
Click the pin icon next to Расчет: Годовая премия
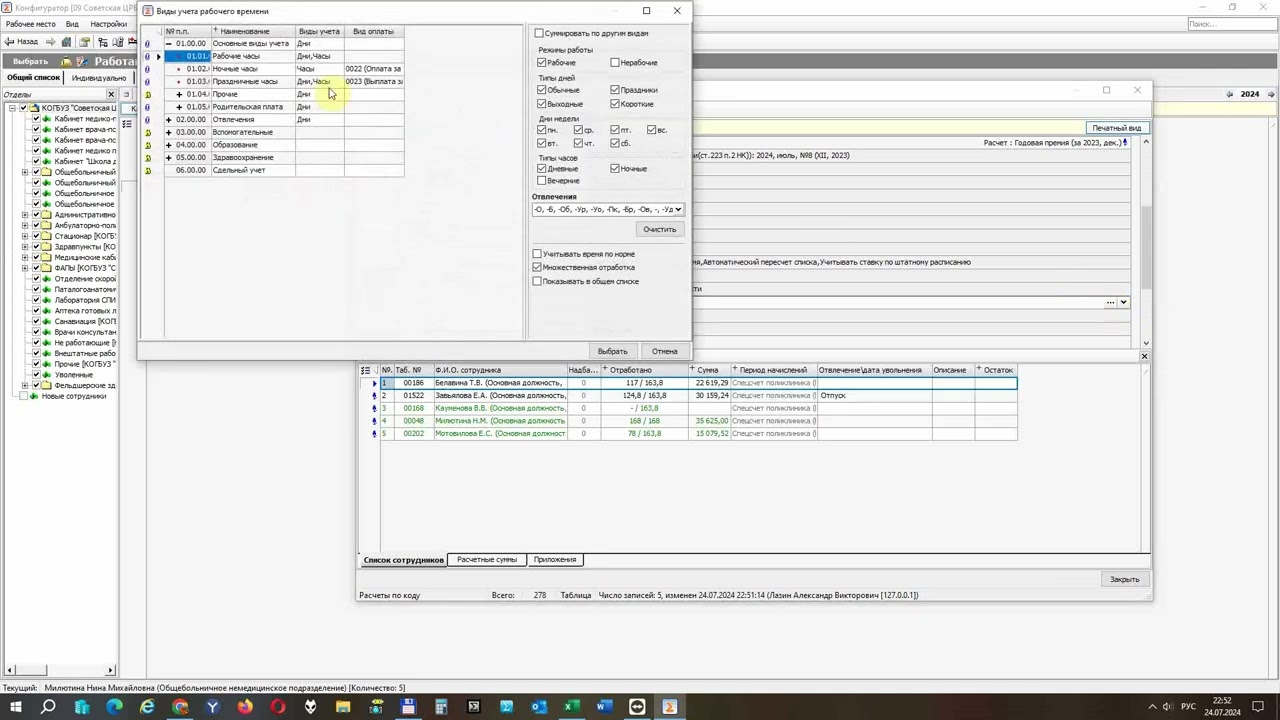point(1125,142)
